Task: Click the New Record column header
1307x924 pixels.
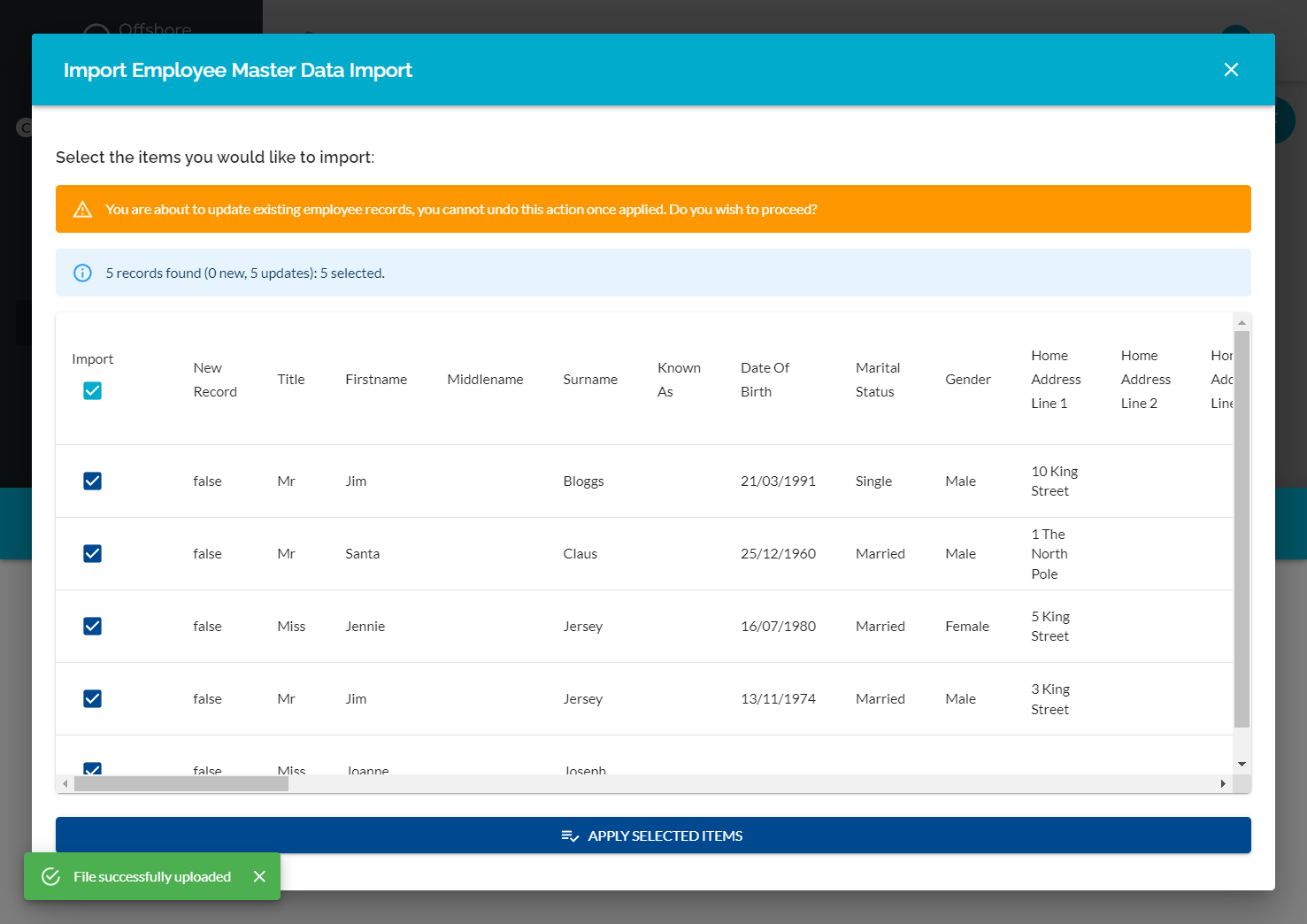Action: click(x=215, y=380)
